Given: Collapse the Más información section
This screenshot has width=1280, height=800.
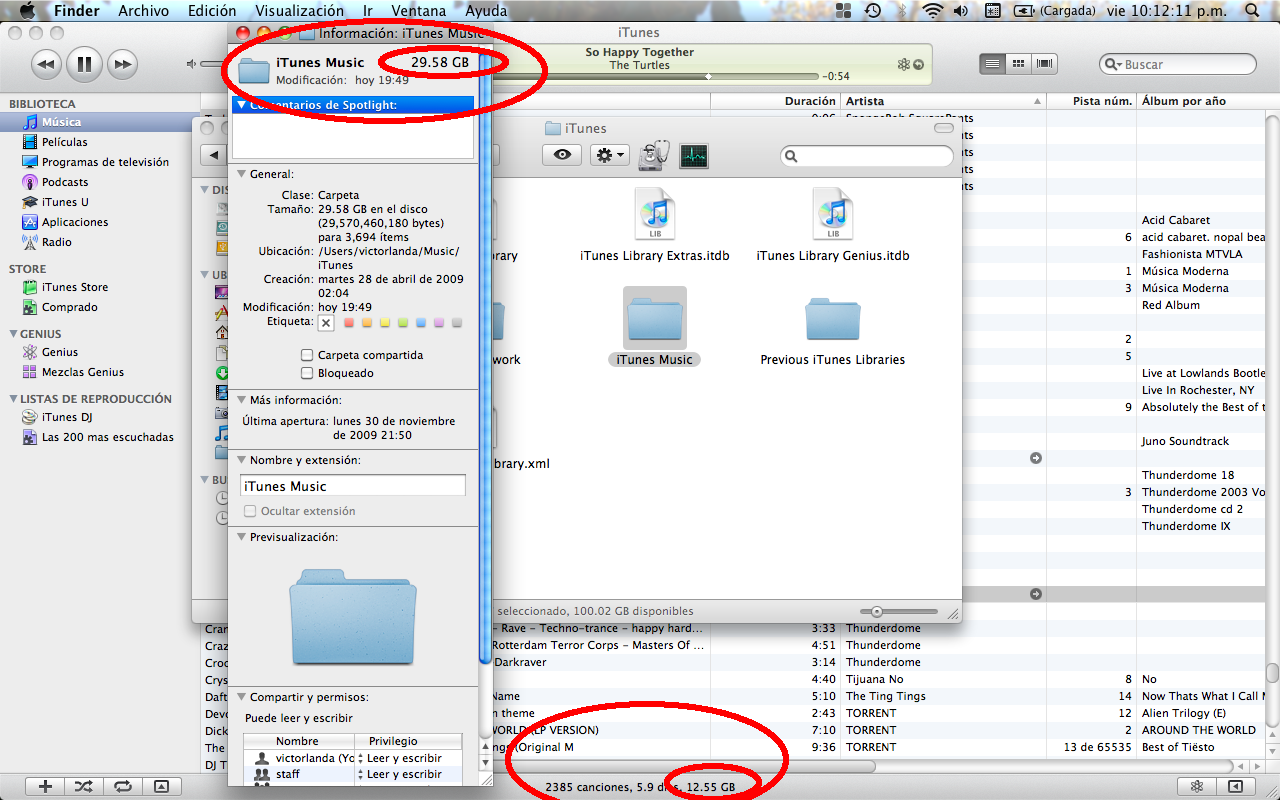Looking at the screenshot, I should [241, 400].
